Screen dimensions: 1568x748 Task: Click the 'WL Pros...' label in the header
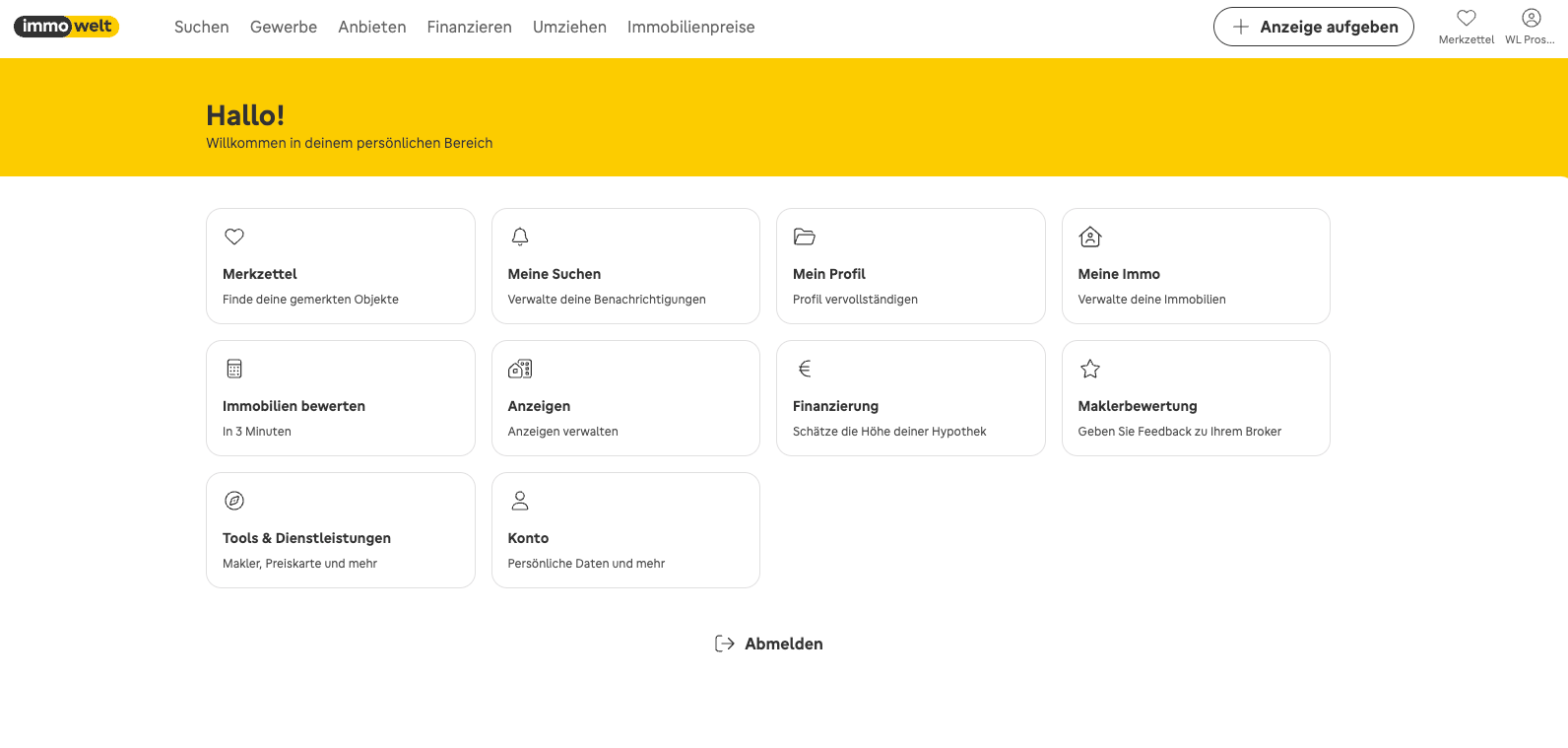(x=1530, y=39)
